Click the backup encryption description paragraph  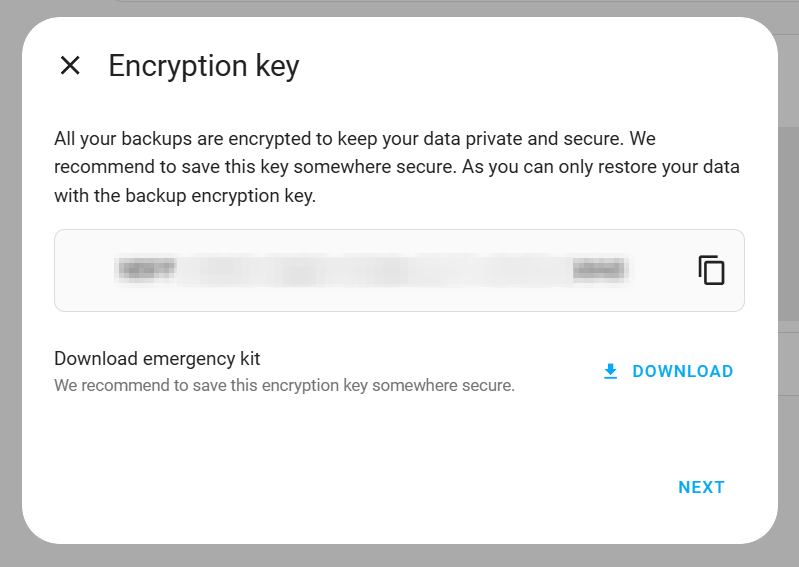[397, 167]
